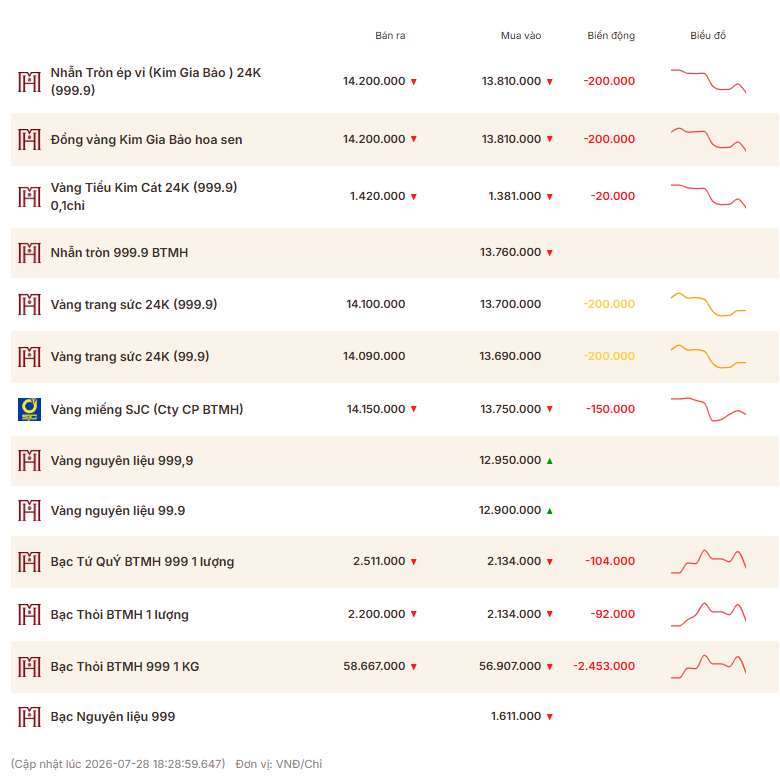Open the trend chart for Vàng miếng SJC

(708, 409)
